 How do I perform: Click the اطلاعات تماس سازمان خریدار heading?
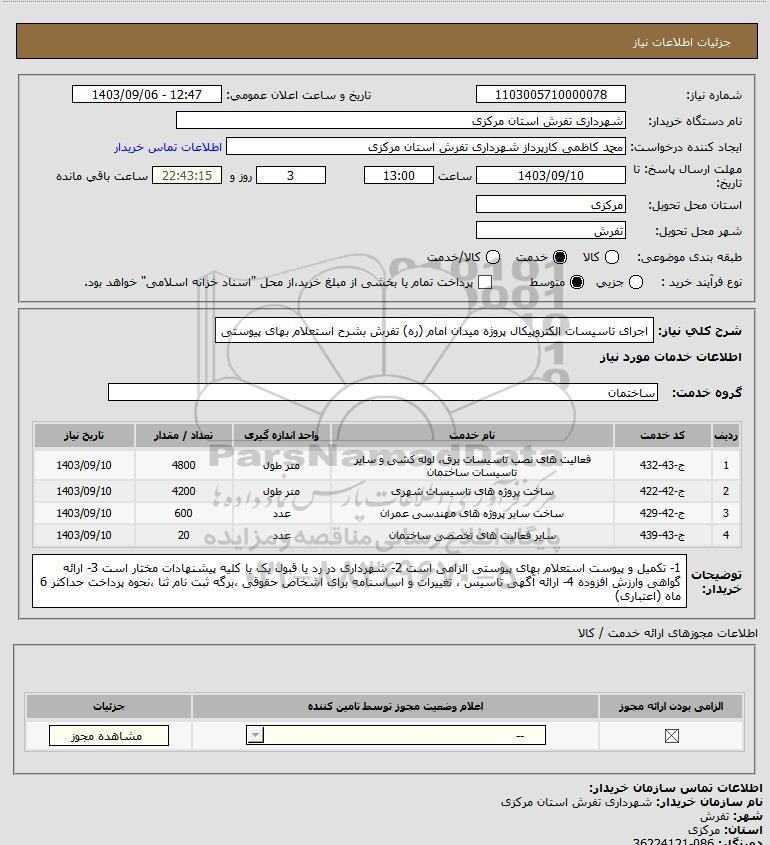(x=675, y=788)
